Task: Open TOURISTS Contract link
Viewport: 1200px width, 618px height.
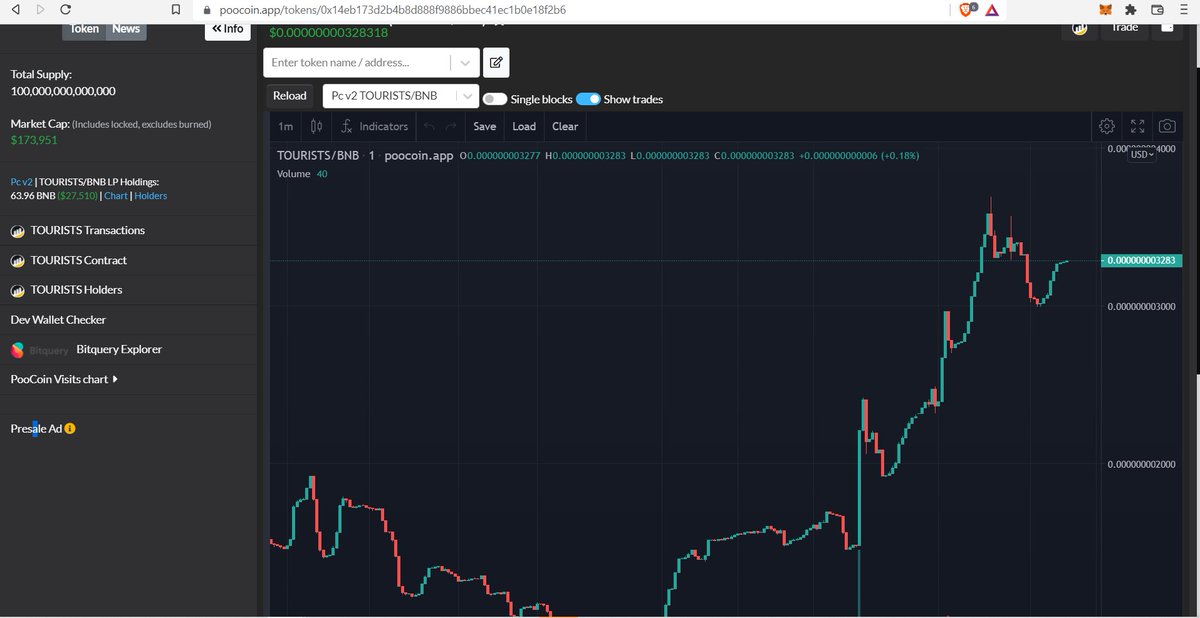Action: tap(79, 261)
